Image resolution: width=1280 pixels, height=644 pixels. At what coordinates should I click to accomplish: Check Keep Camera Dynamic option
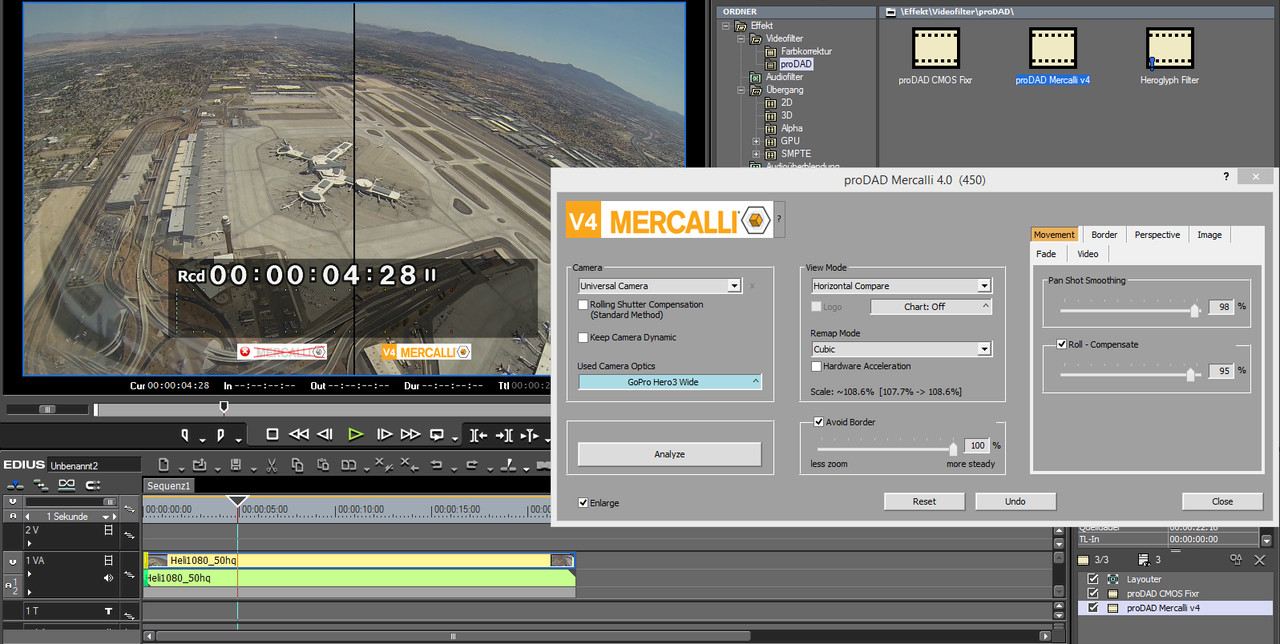click(x=583, y=337)
